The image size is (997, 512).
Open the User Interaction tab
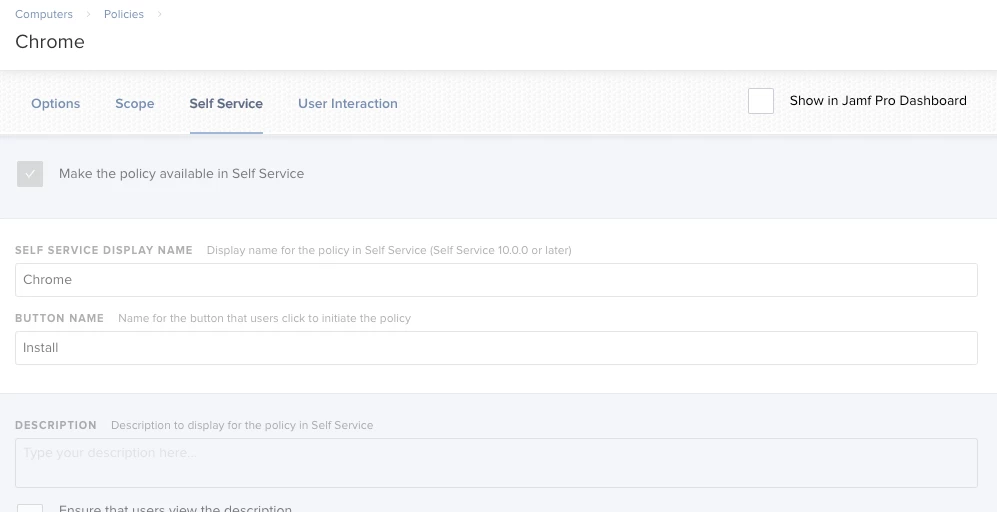click(x=348, y=103)
